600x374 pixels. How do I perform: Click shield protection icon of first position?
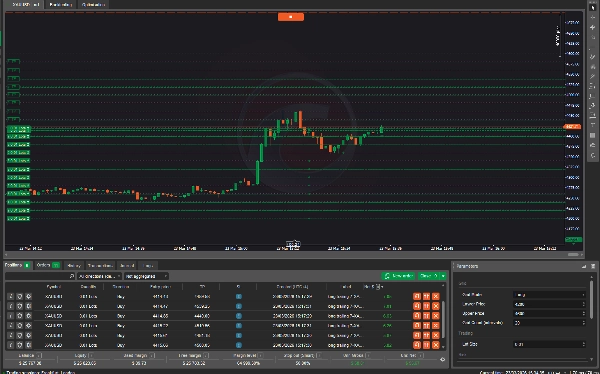(x=20, y=296)
